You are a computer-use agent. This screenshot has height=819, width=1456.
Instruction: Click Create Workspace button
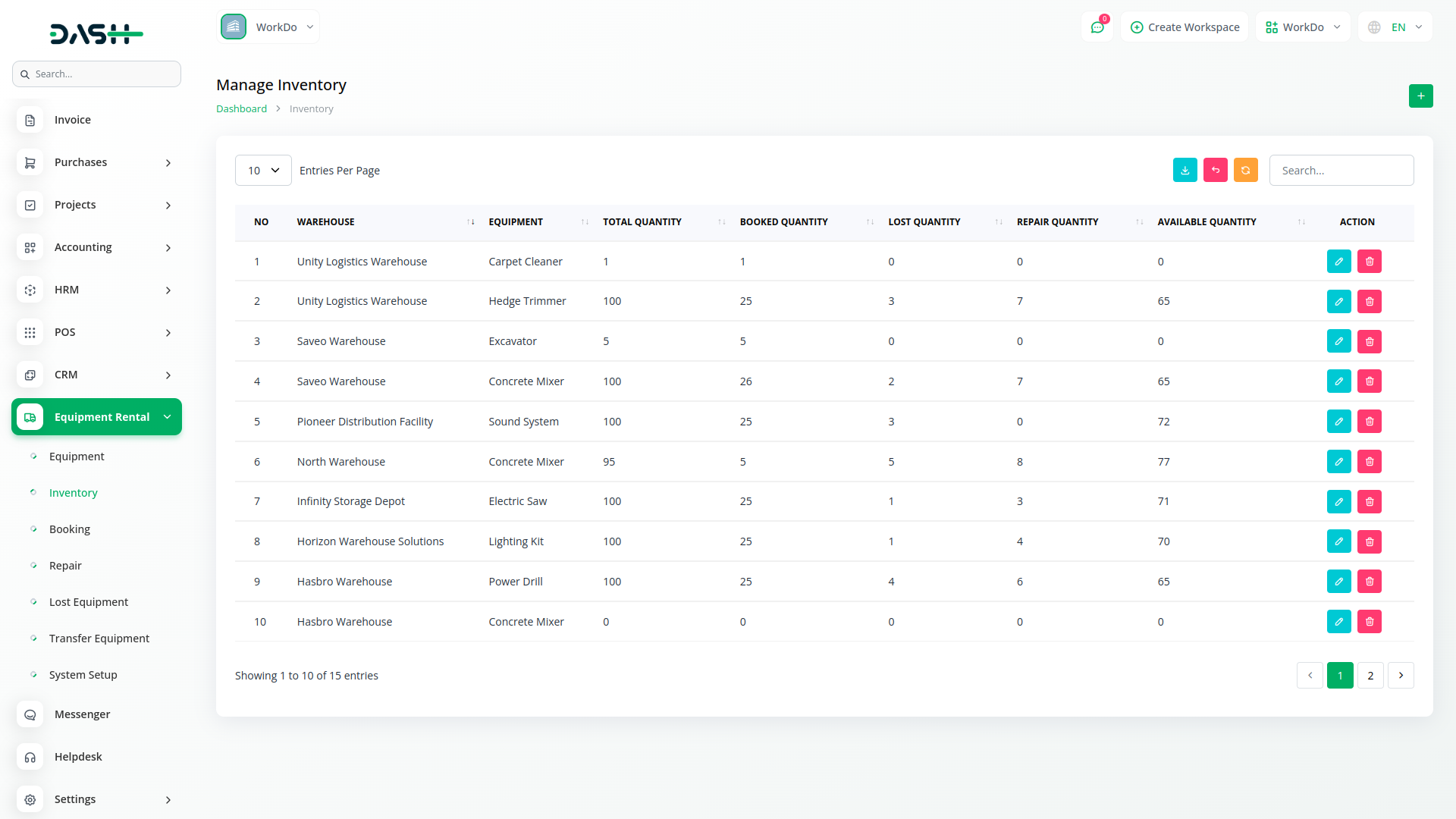click(x=1185, y=27)
